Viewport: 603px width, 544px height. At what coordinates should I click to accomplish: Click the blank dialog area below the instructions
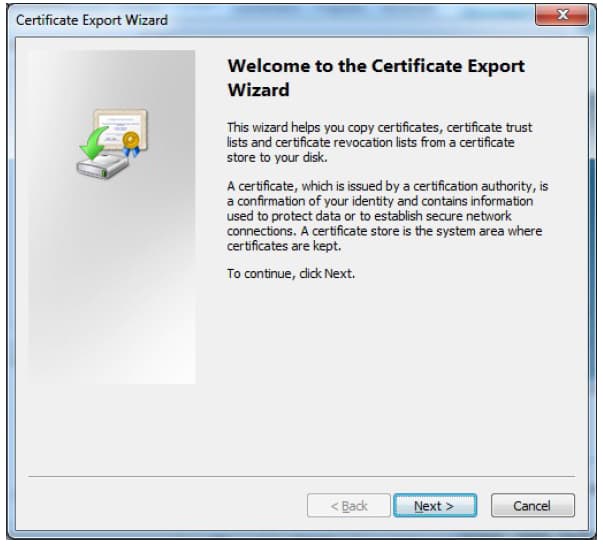pos(390,380)
